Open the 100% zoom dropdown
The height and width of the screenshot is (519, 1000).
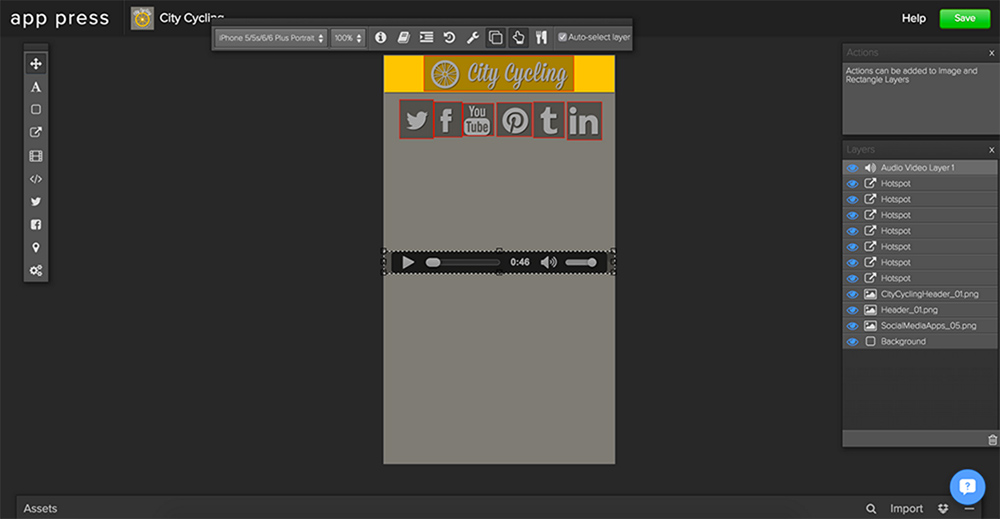[x=348, y=38]
